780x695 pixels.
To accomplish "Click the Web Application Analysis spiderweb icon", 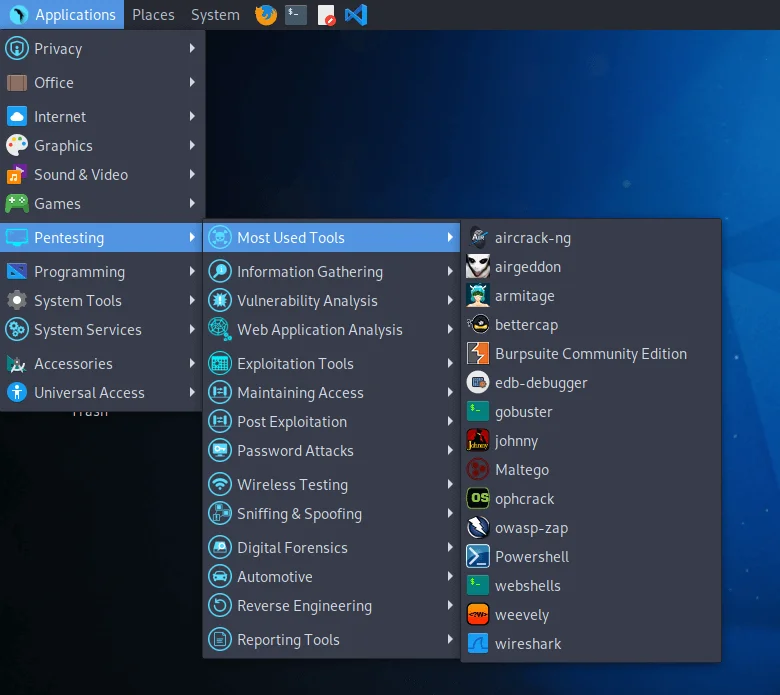I will [x=220, y=329].
